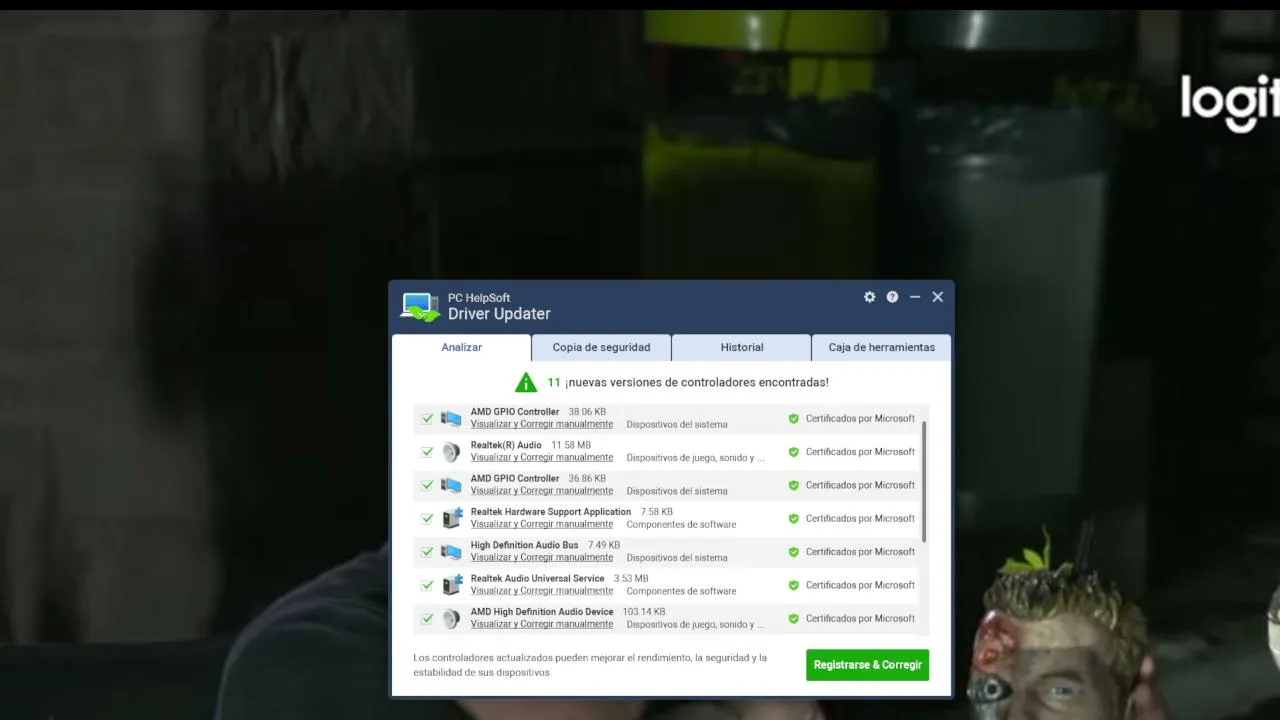Open the settings gear in Driver Updater
This screenshot has width=1280, height=720.
[870, 297]
